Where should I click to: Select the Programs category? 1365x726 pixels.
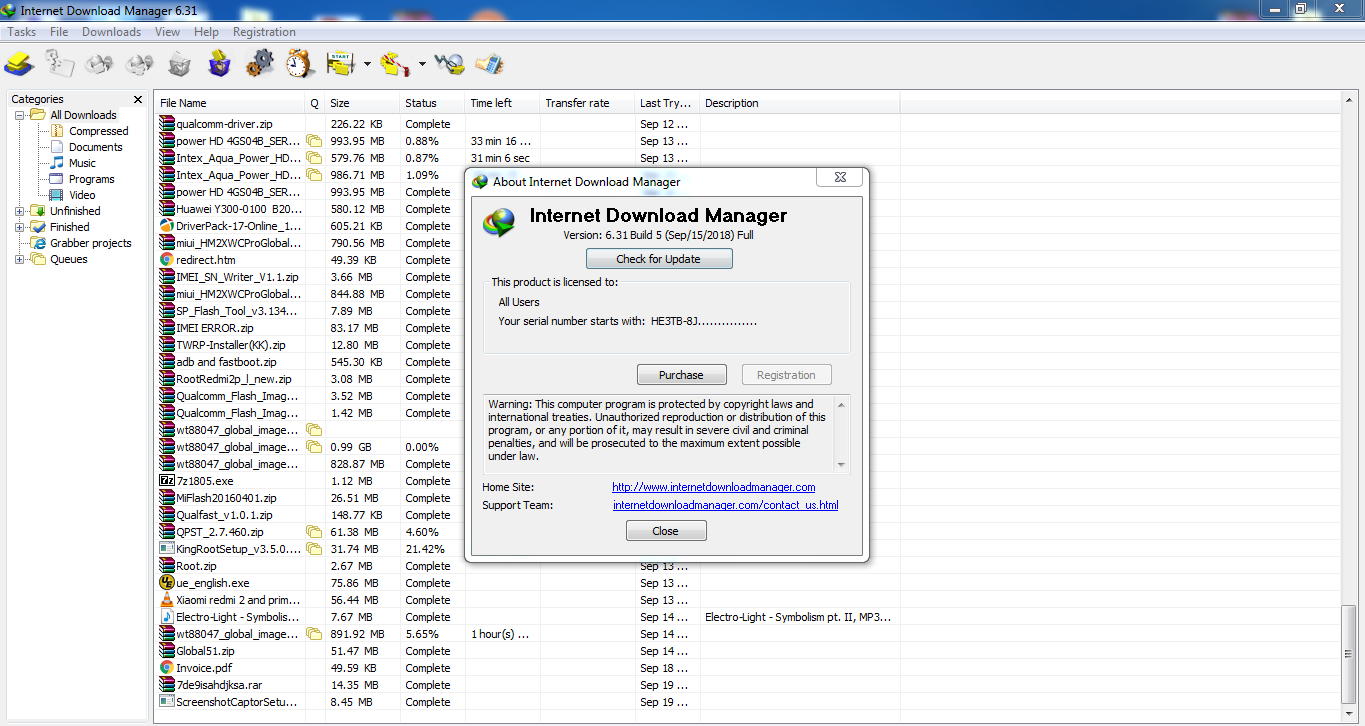coord(91,179)
